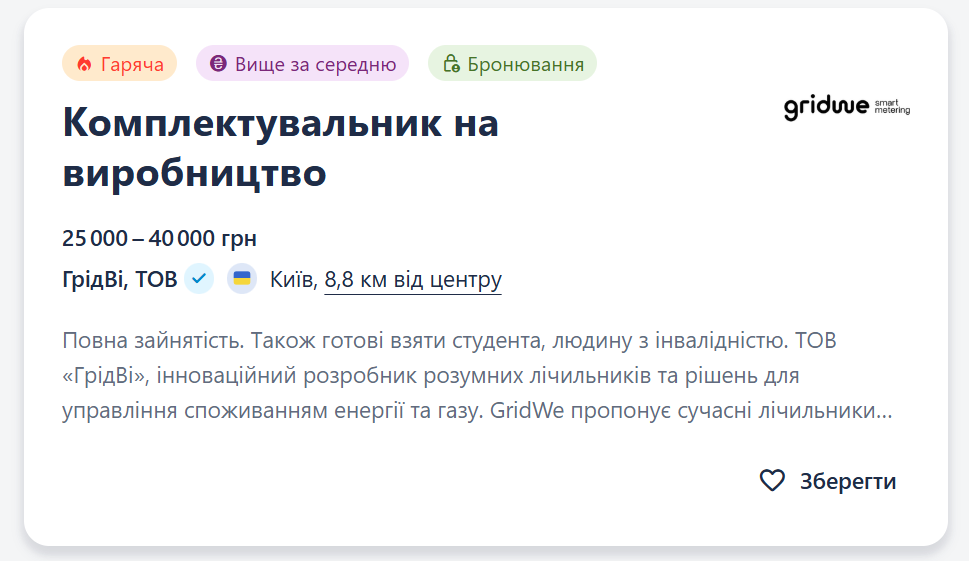Viewport: 969px width, 561px height.
Task: Click the smart metering text in the logo
Action: (892, 107)
